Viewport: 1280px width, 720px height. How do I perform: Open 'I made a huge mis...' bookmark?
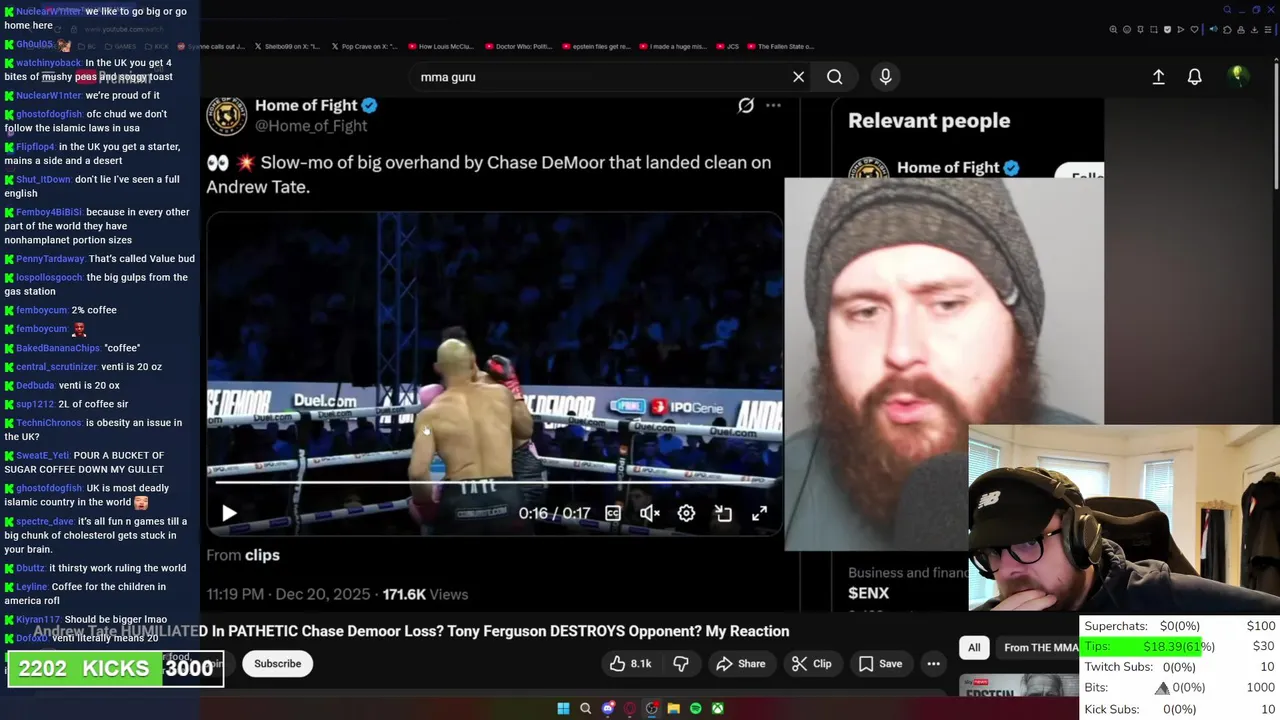coord(671,46)
